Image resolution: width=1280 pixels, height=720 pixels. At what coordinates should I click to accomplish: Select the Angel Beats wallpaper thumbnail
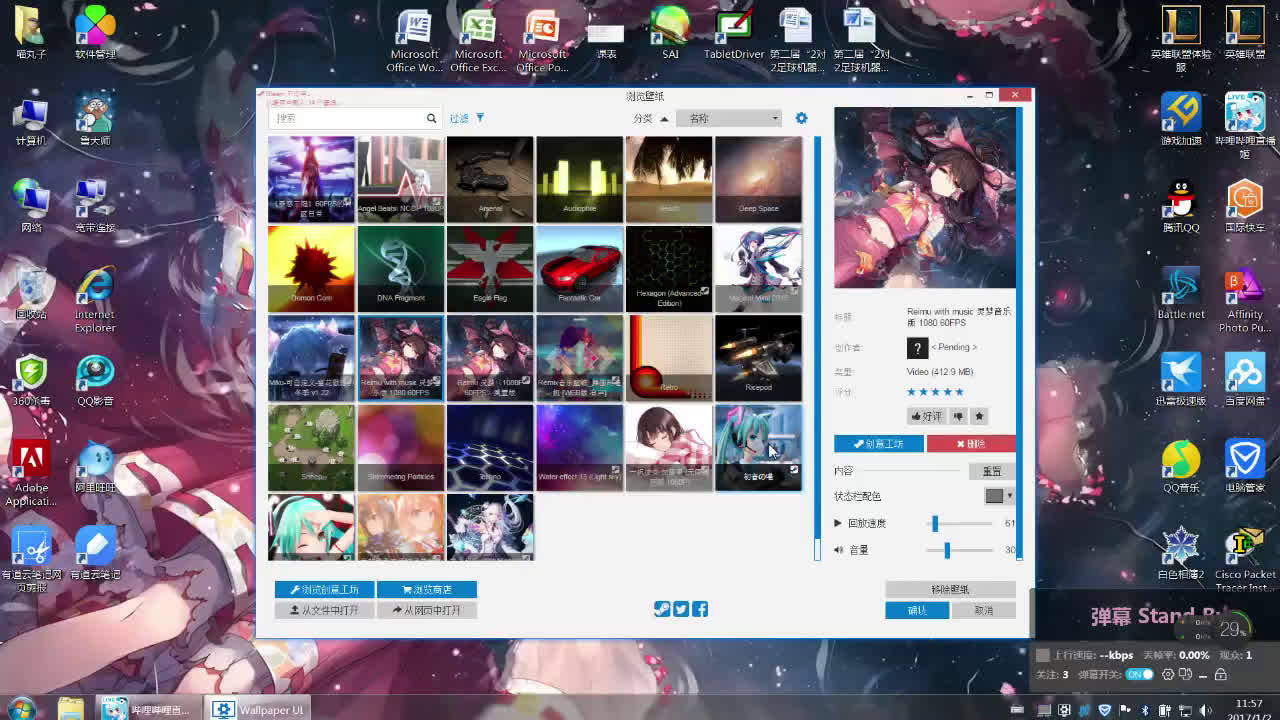[x=400, y=179]
